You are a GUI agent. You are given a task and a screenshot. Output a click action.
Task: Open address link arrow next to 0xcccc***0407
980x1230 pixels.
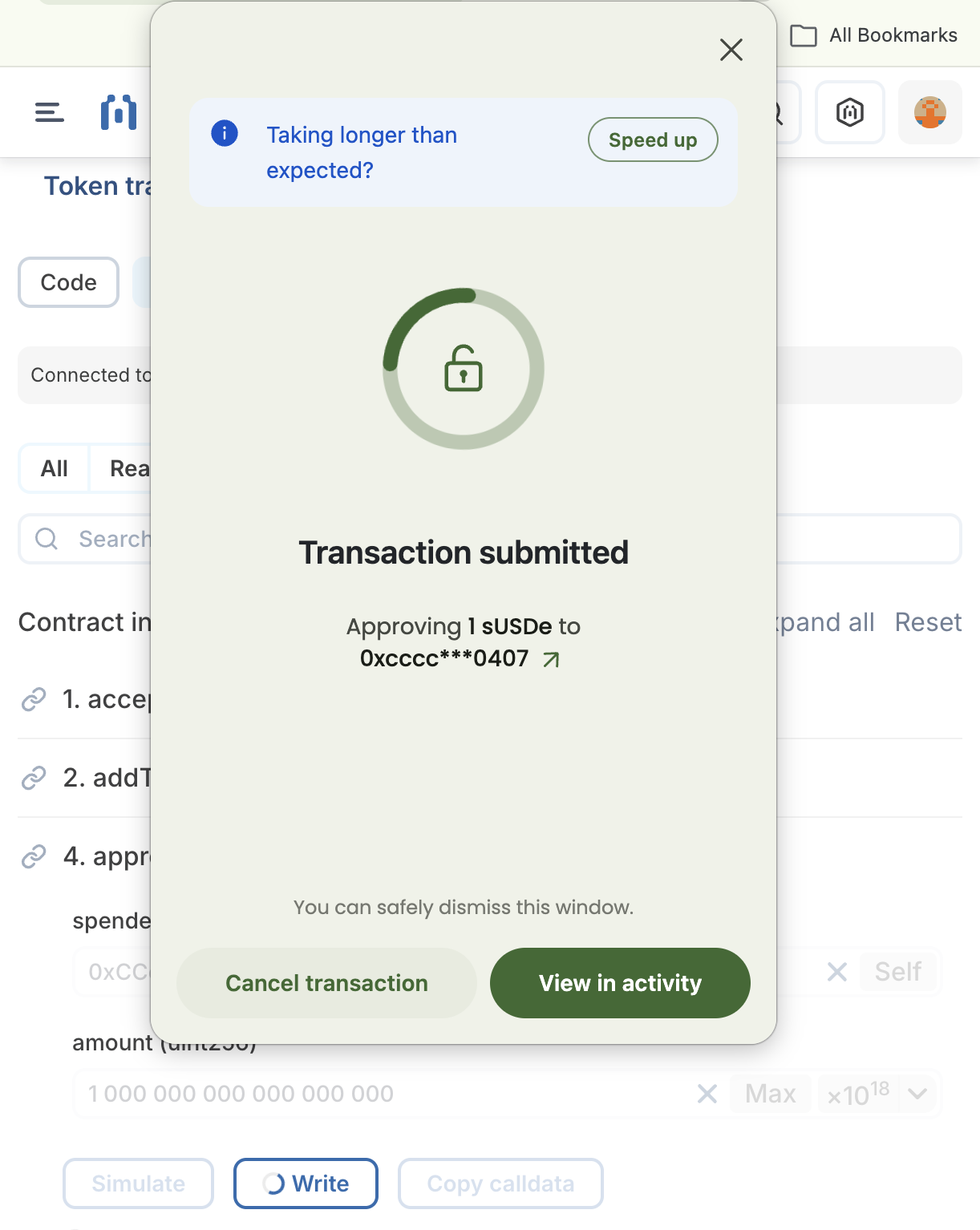click(x=551, y=659)
